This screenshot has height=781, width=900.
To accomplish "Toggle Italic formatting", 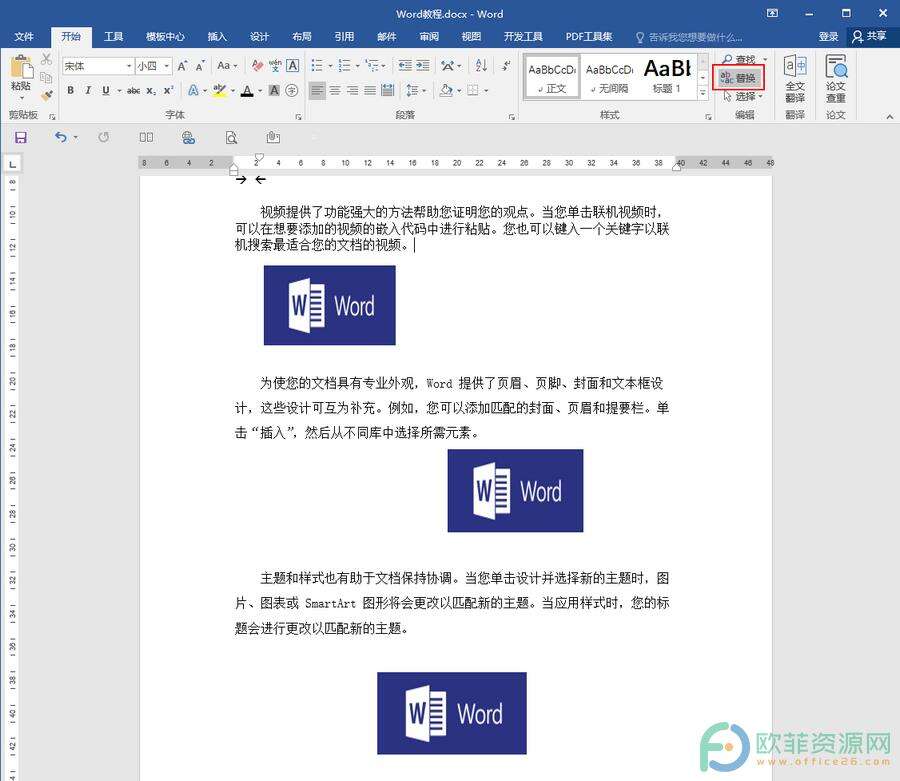I will click(88, 91).
